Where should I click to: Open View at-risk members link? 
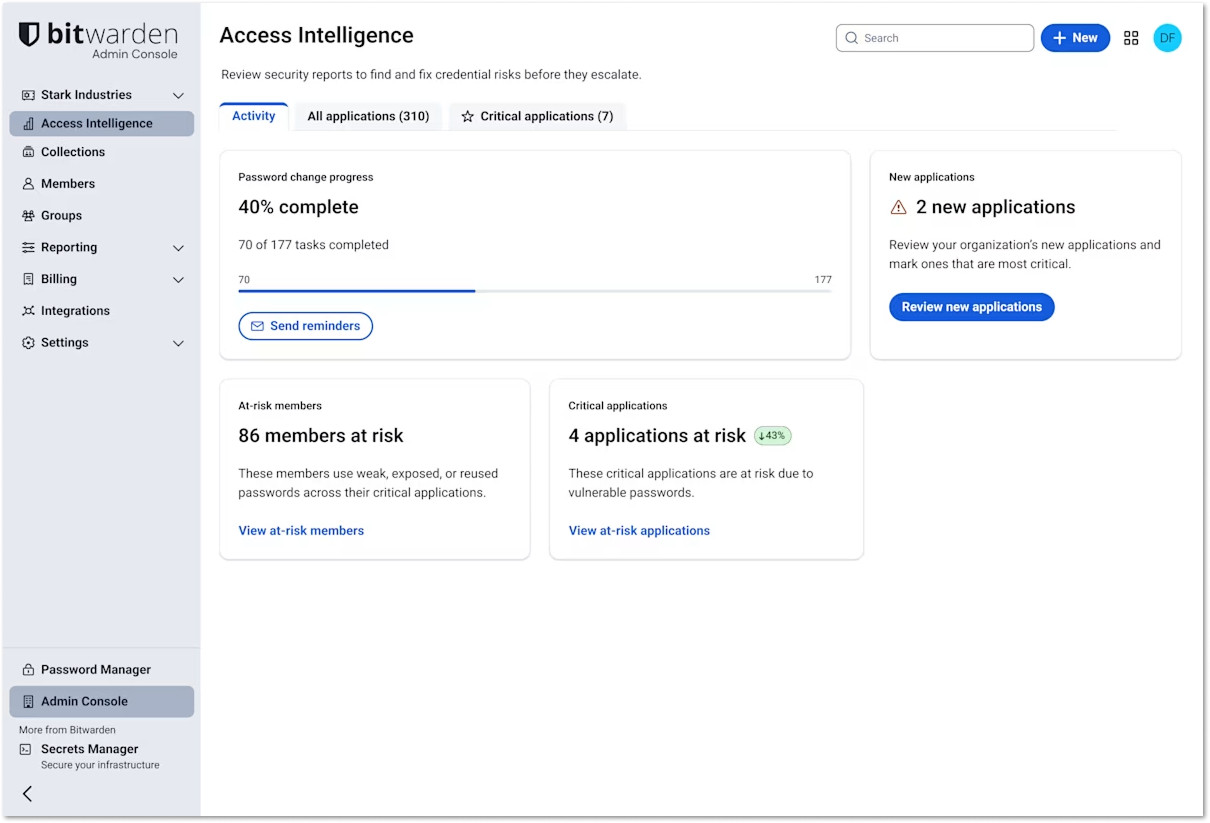pos(301,530)
